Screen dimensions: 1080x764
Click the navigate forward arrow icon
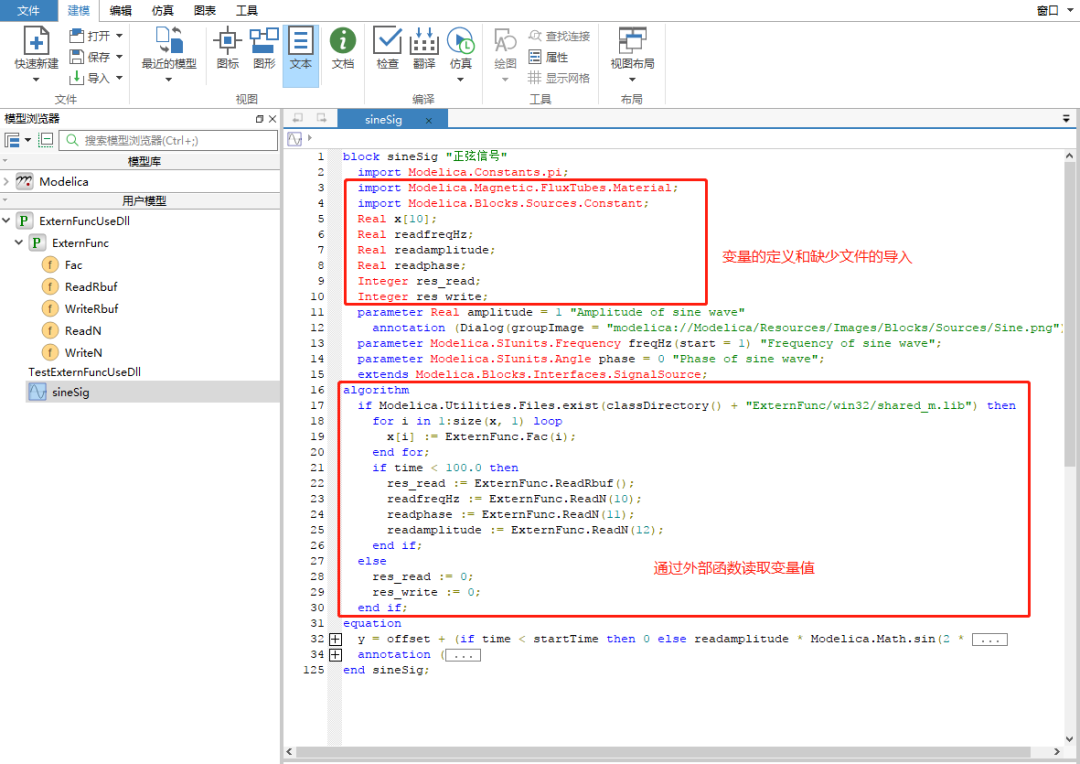point(321,118)
